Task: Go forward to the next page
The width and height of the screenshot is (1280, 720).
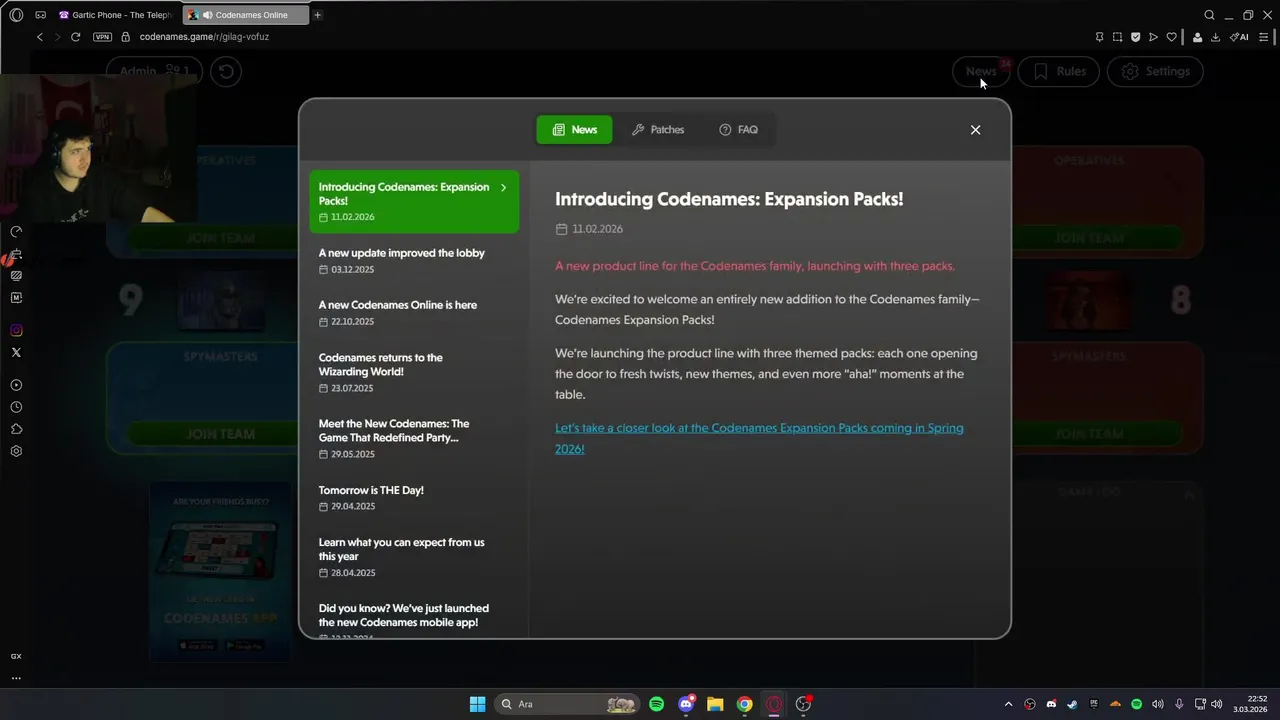Action: [57, 37]
